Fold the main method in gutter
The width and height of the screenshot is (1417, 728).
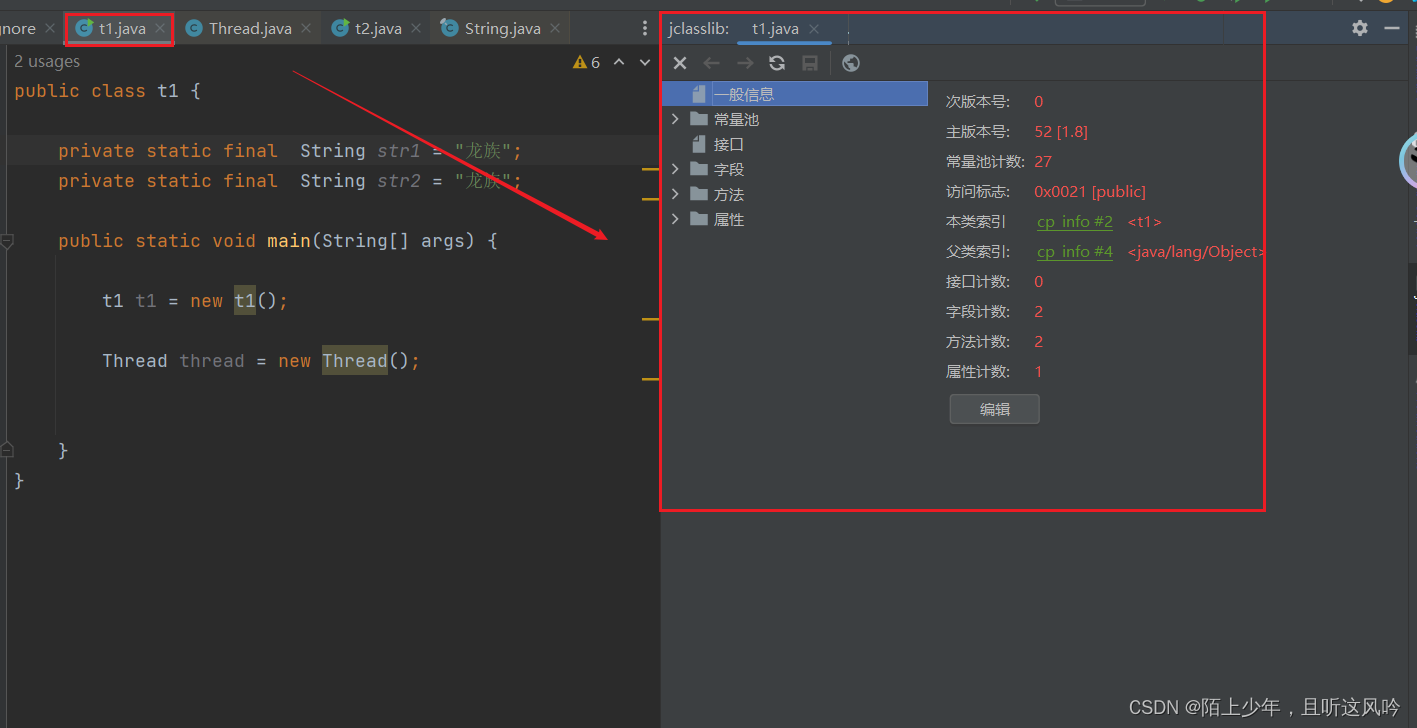point(7,241)
